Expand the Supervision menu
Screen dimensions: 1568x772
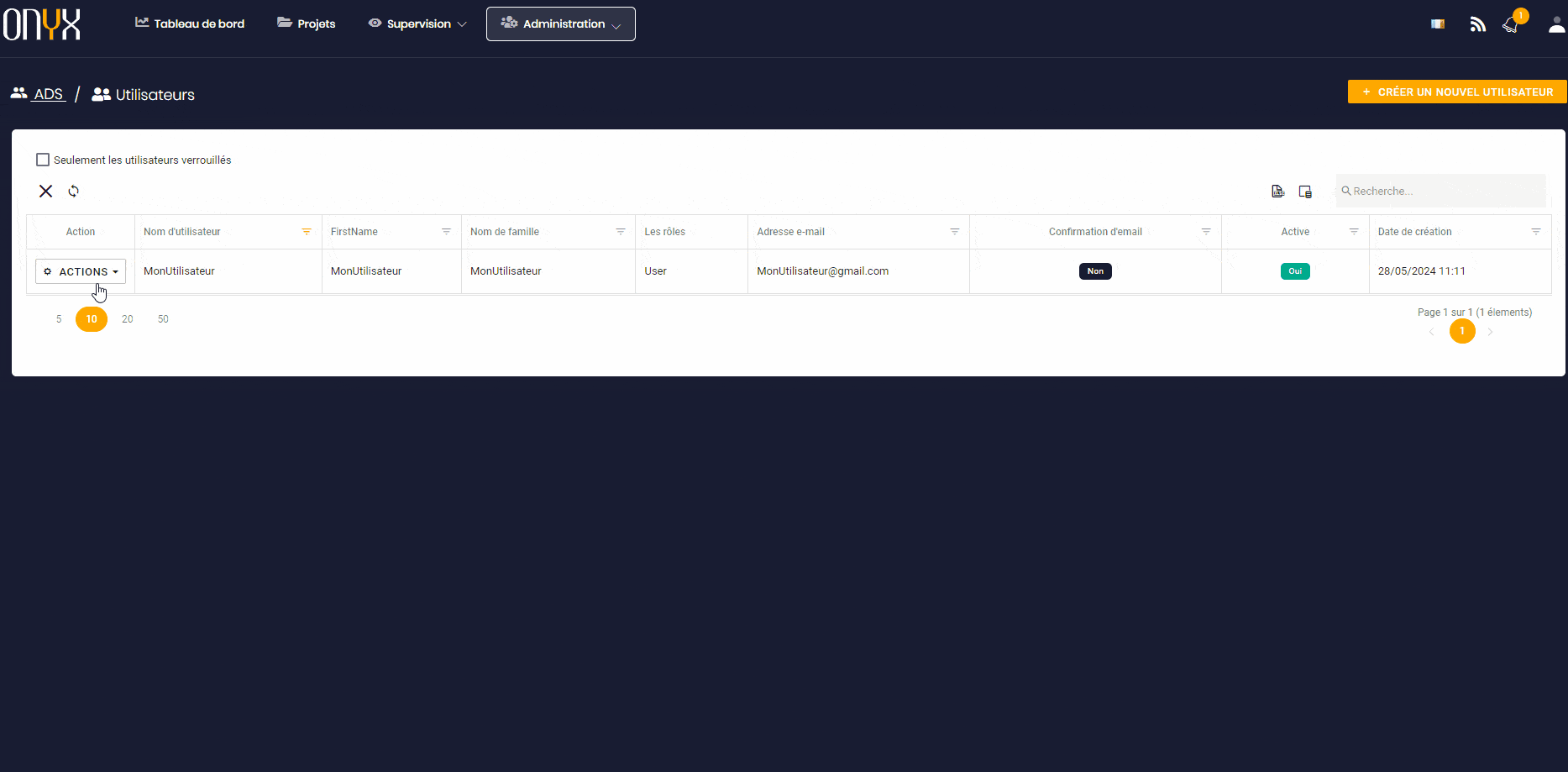[x=417, y=24]
